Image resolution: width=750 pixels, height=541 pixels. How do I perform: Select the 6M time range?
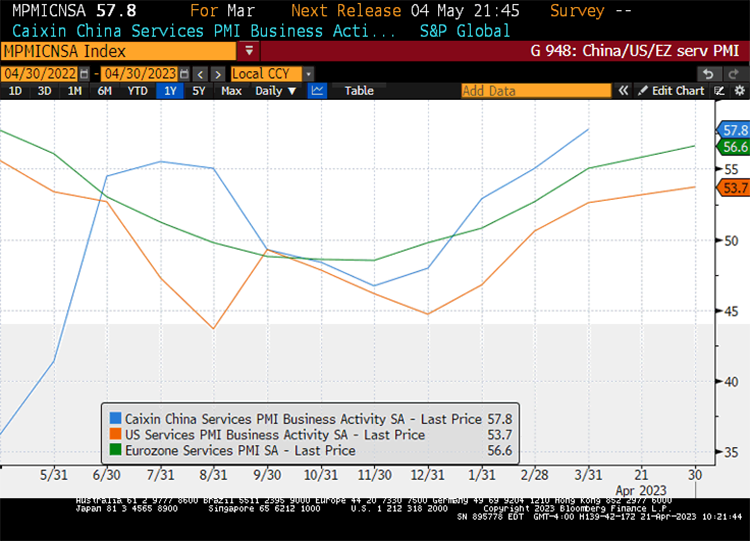click(x=104, y=91)
